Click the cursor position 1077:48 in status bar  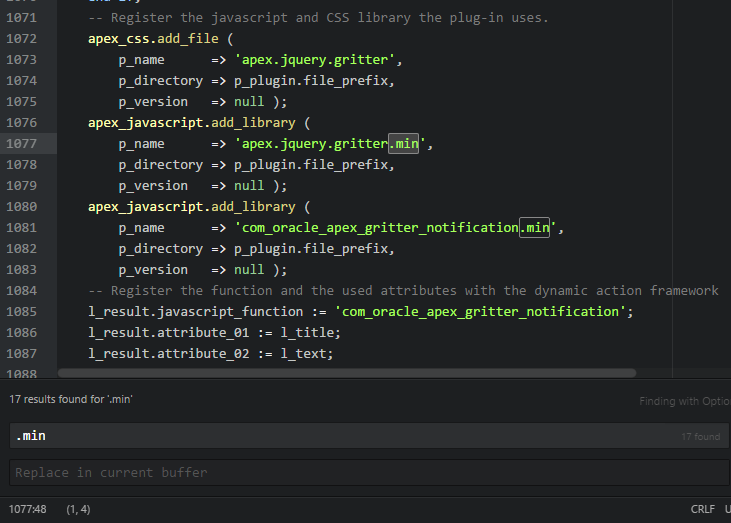(x=28, y=509)
